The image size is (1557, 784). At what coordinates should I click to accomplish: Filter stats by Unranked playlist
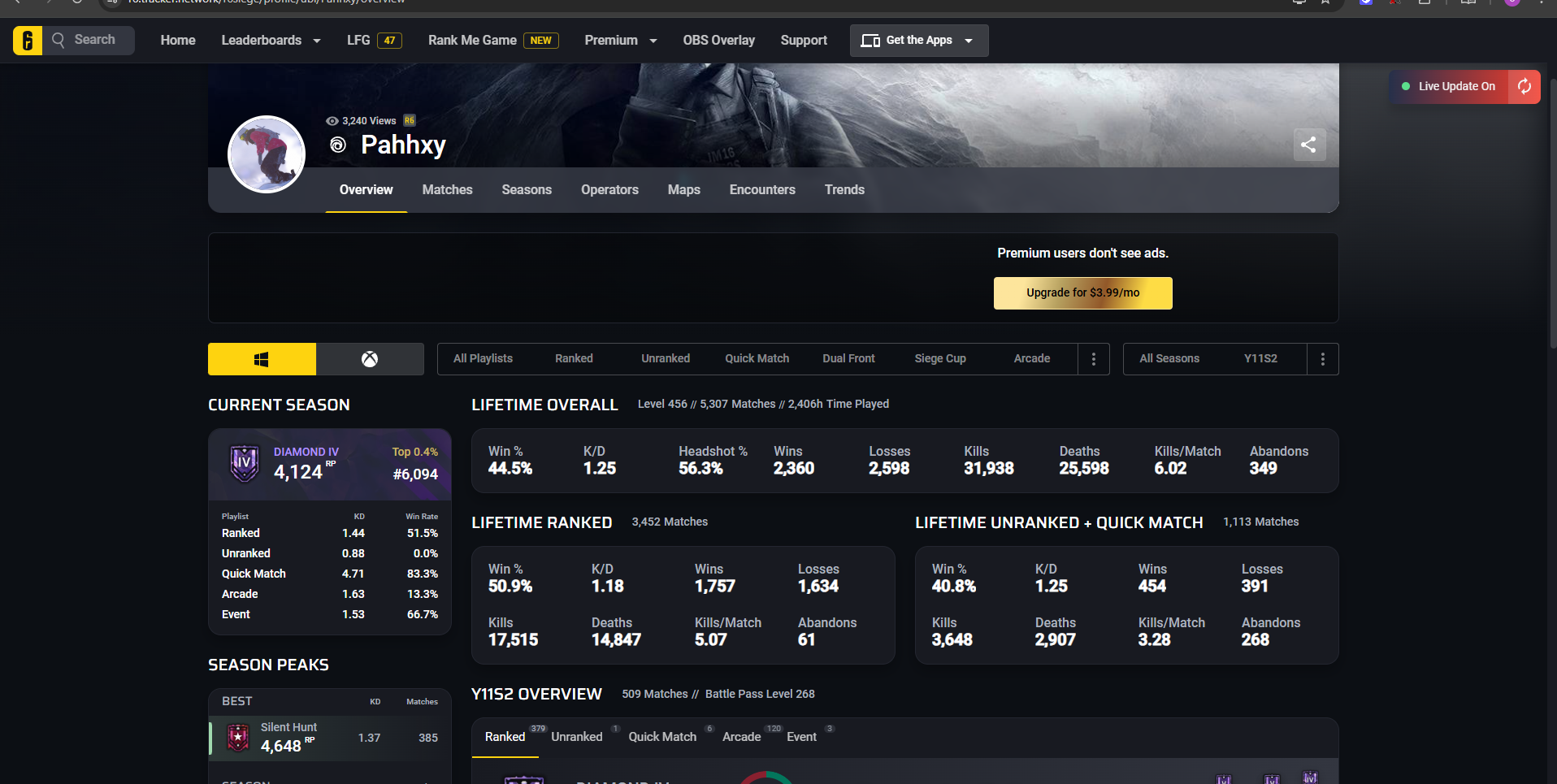coord(666,359)
